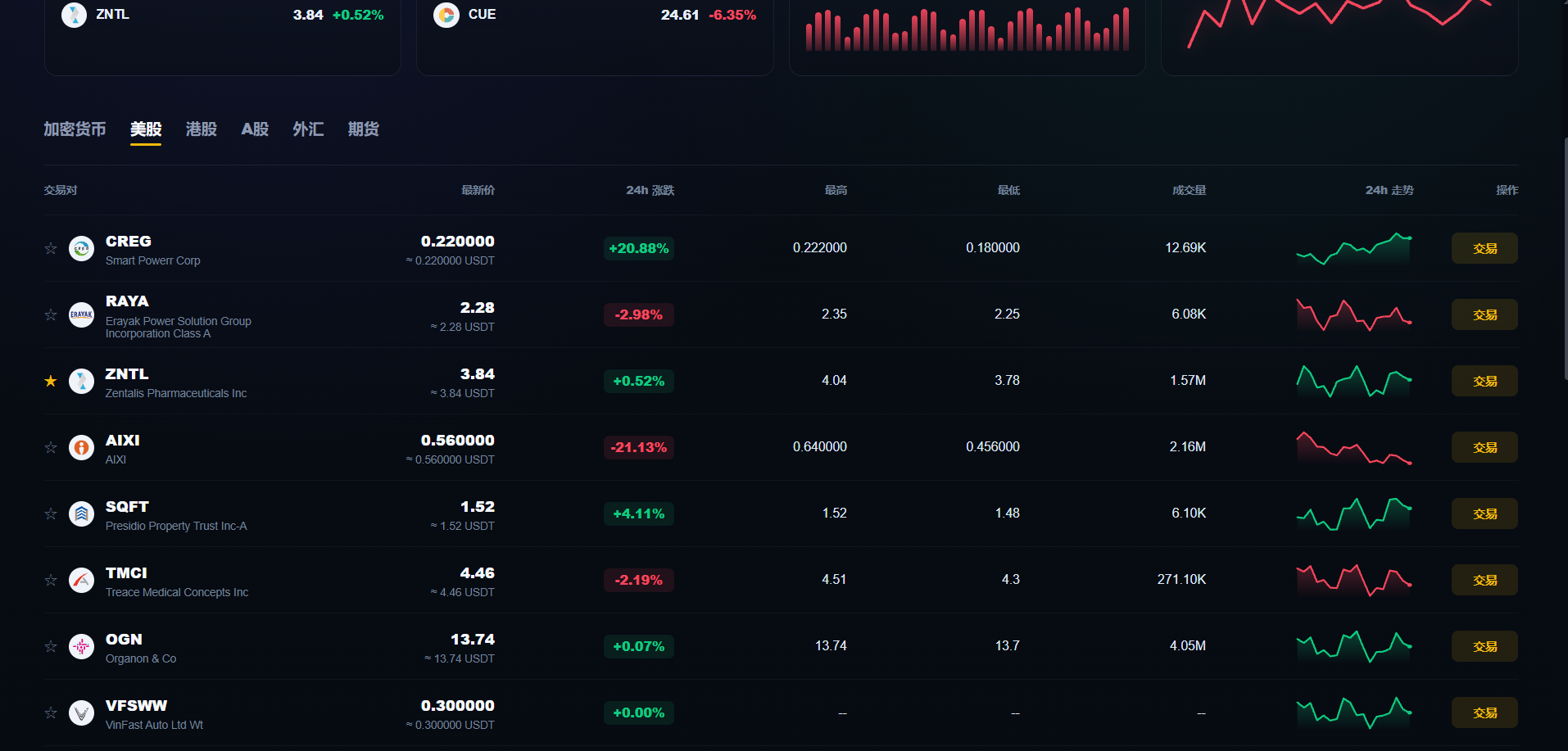1568x751 pixels.
Task: Click the CREG ticker name
Action: pos(129,242)
